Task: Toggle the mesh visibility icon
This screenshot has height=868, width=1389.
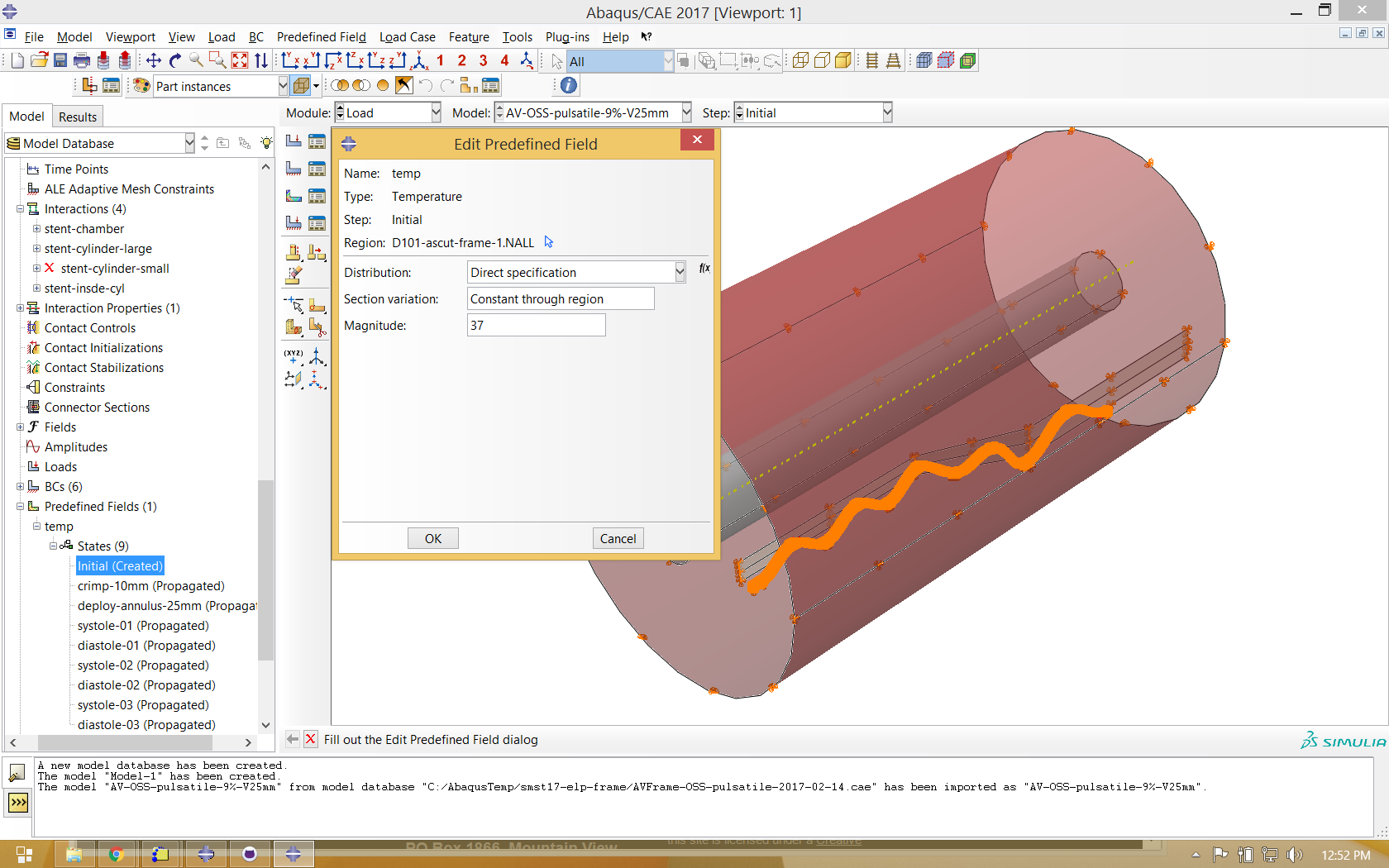Action: point(924,60)
